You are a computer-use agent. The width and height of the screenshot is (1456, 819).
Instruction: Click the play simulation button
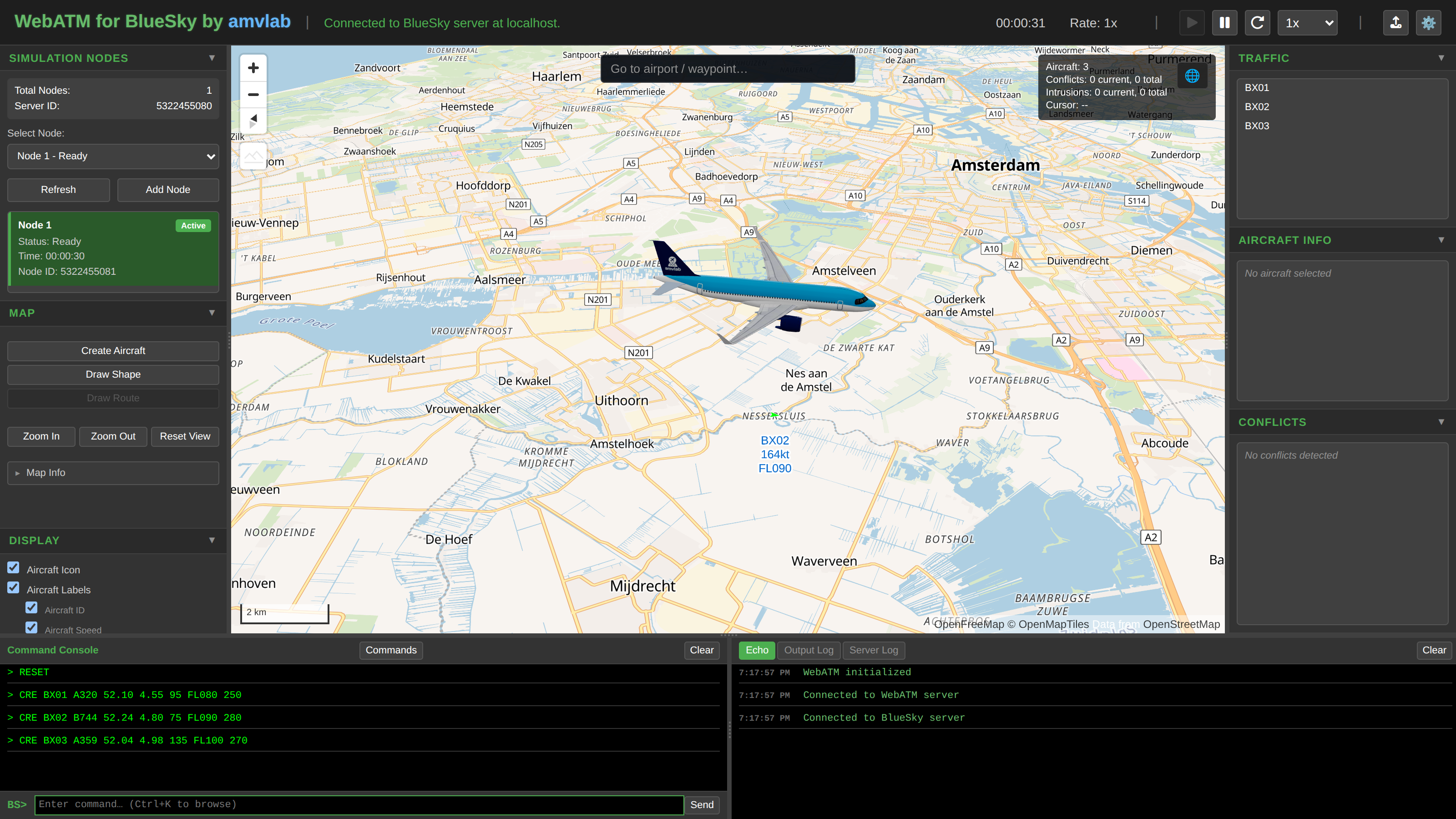pos(1192,23)
